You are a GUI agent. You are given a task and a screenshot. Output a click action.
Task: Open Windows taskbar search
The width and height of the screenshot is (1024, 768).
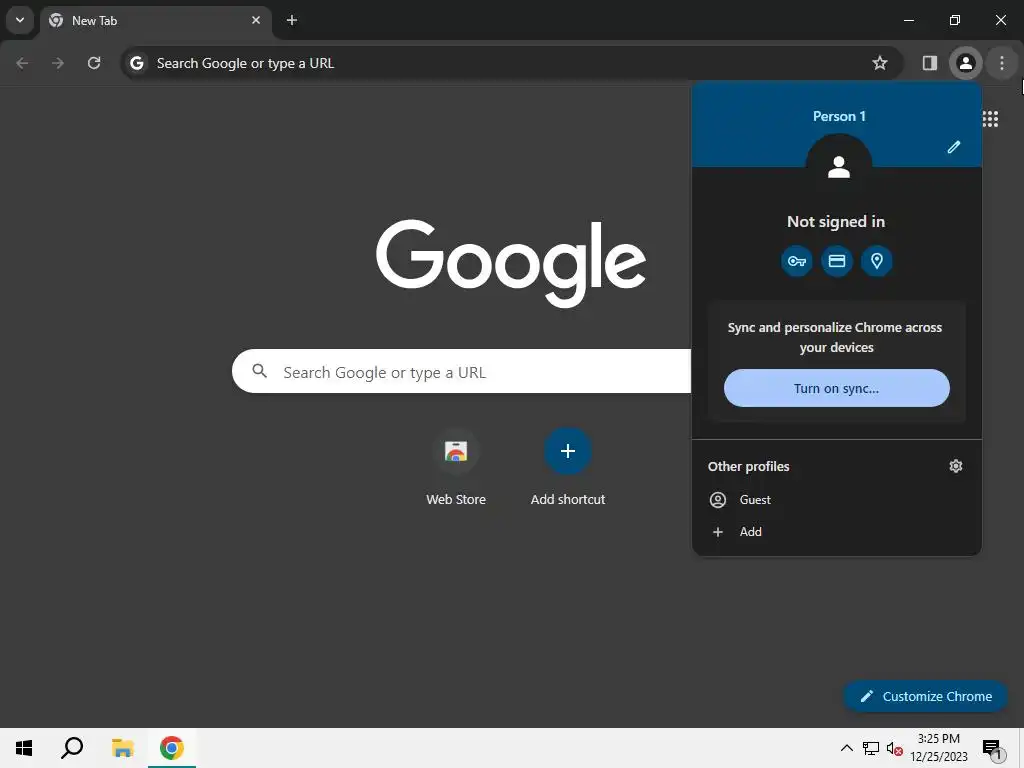[72, 748]
